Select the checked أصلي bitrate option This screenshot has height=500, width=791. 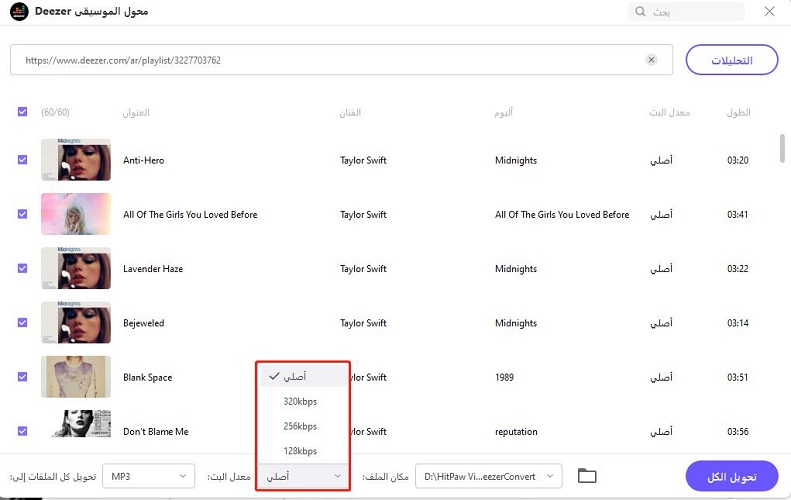tap(303, 376)
